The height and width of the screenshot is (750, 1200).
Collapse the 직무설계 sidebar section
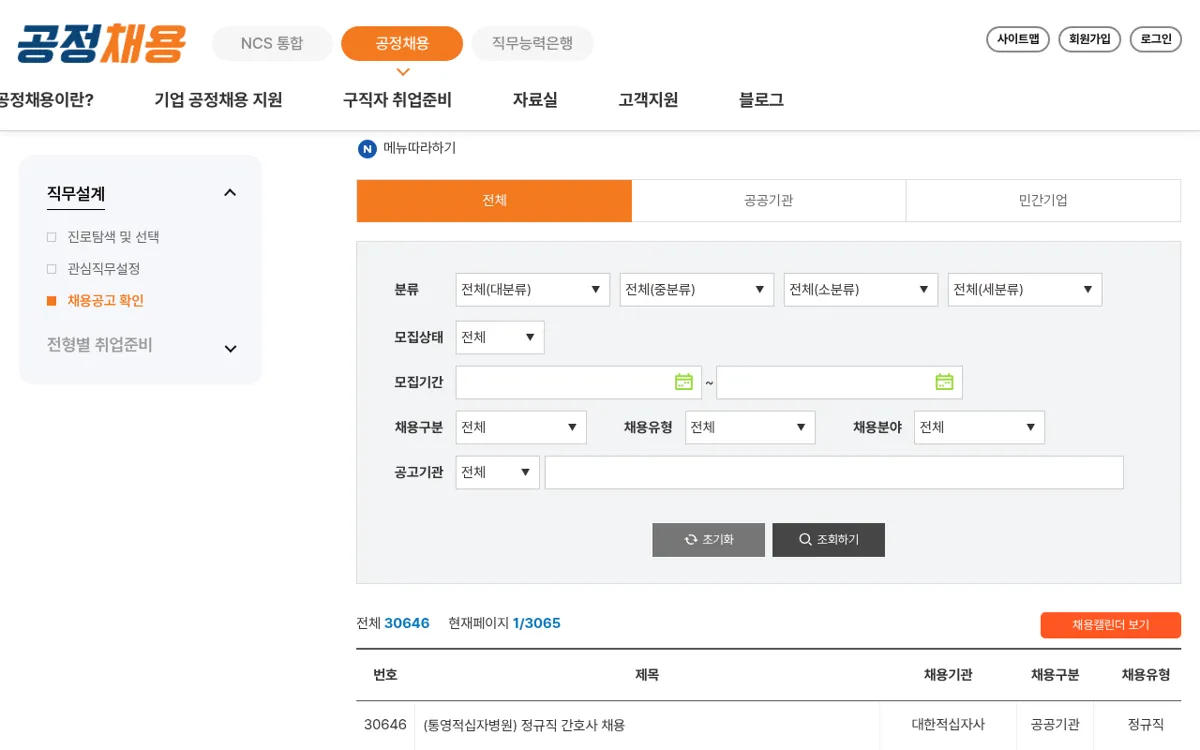pyautogui.click(x=230, y=193)
